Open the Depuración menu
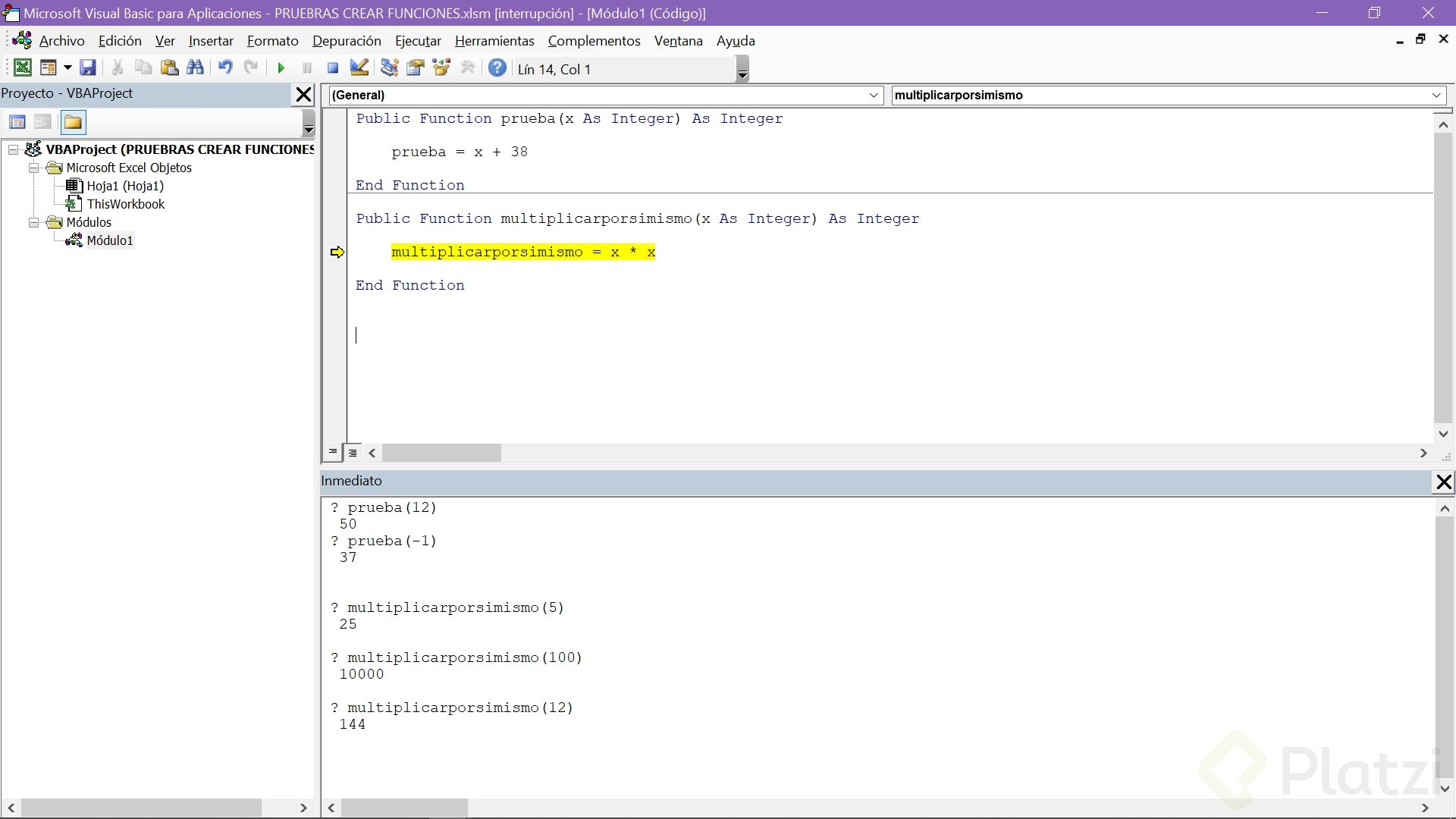The width and height of the screenshot is (1456, 819). point(347,41)
